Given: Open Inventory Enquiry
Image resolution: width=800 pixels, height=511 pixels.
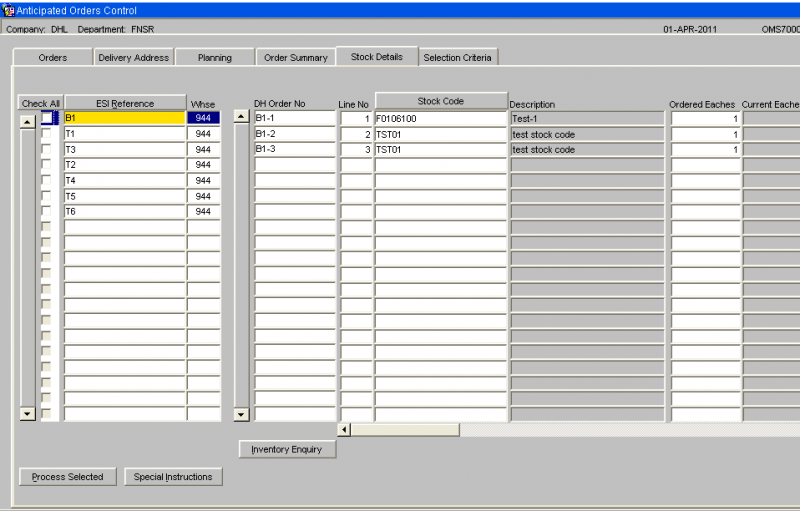Looking at the screenshot, I should click(287, 449).
